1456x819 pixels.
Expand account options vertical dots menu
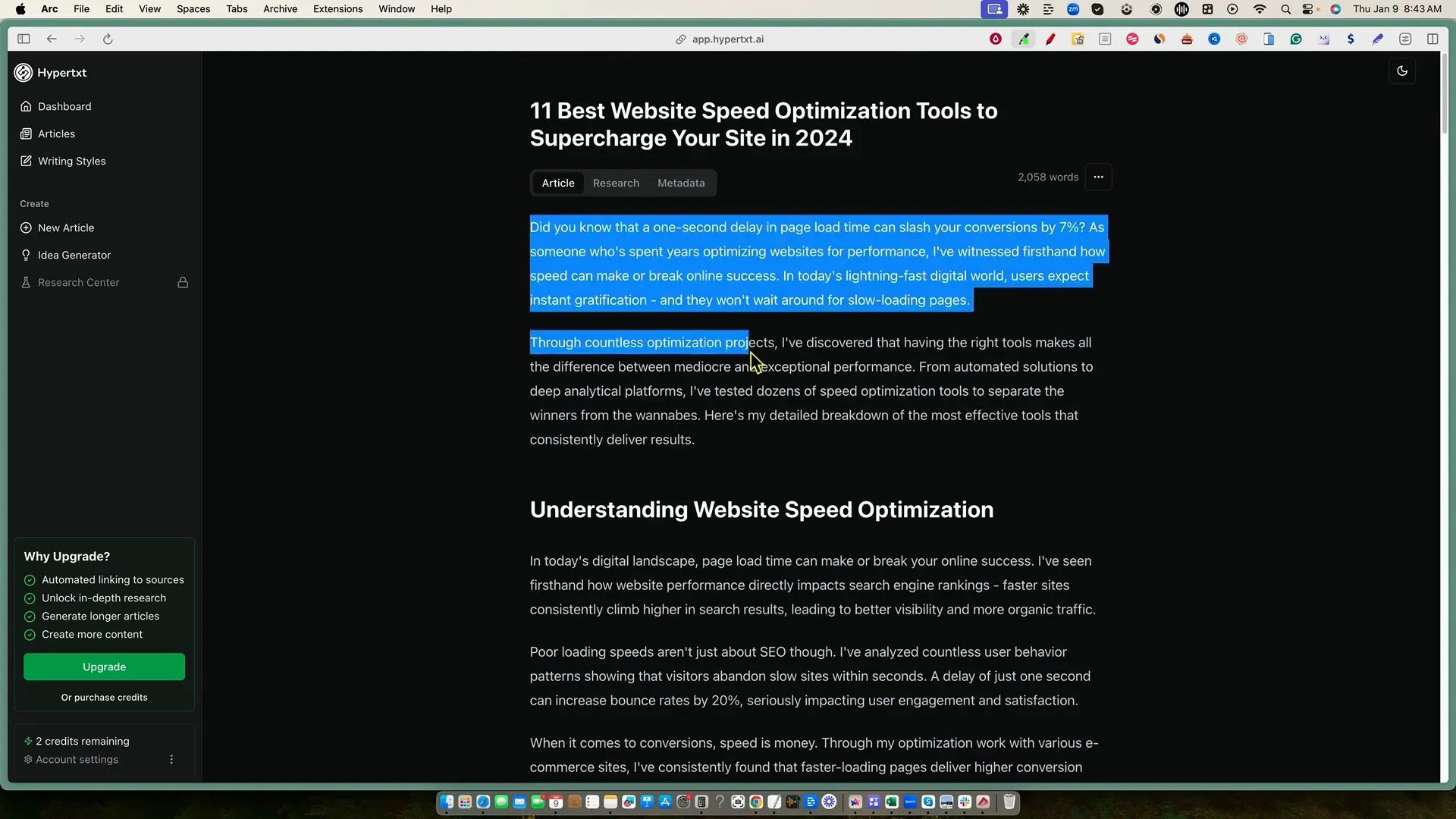click(x=171, y=759)
